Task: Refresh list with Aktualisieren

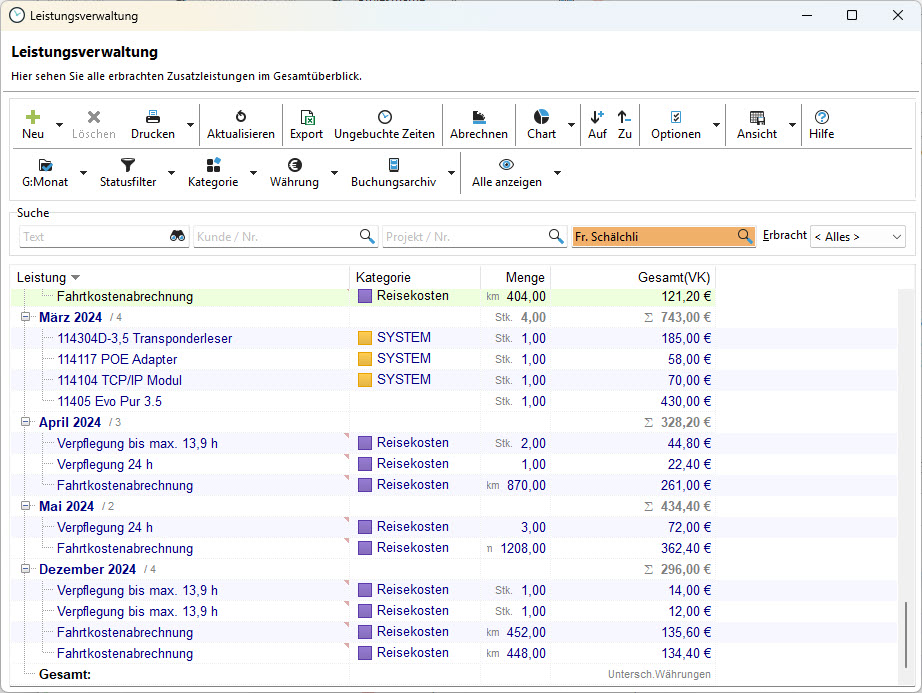Action: pyautogui.click(x=240, y=117)
